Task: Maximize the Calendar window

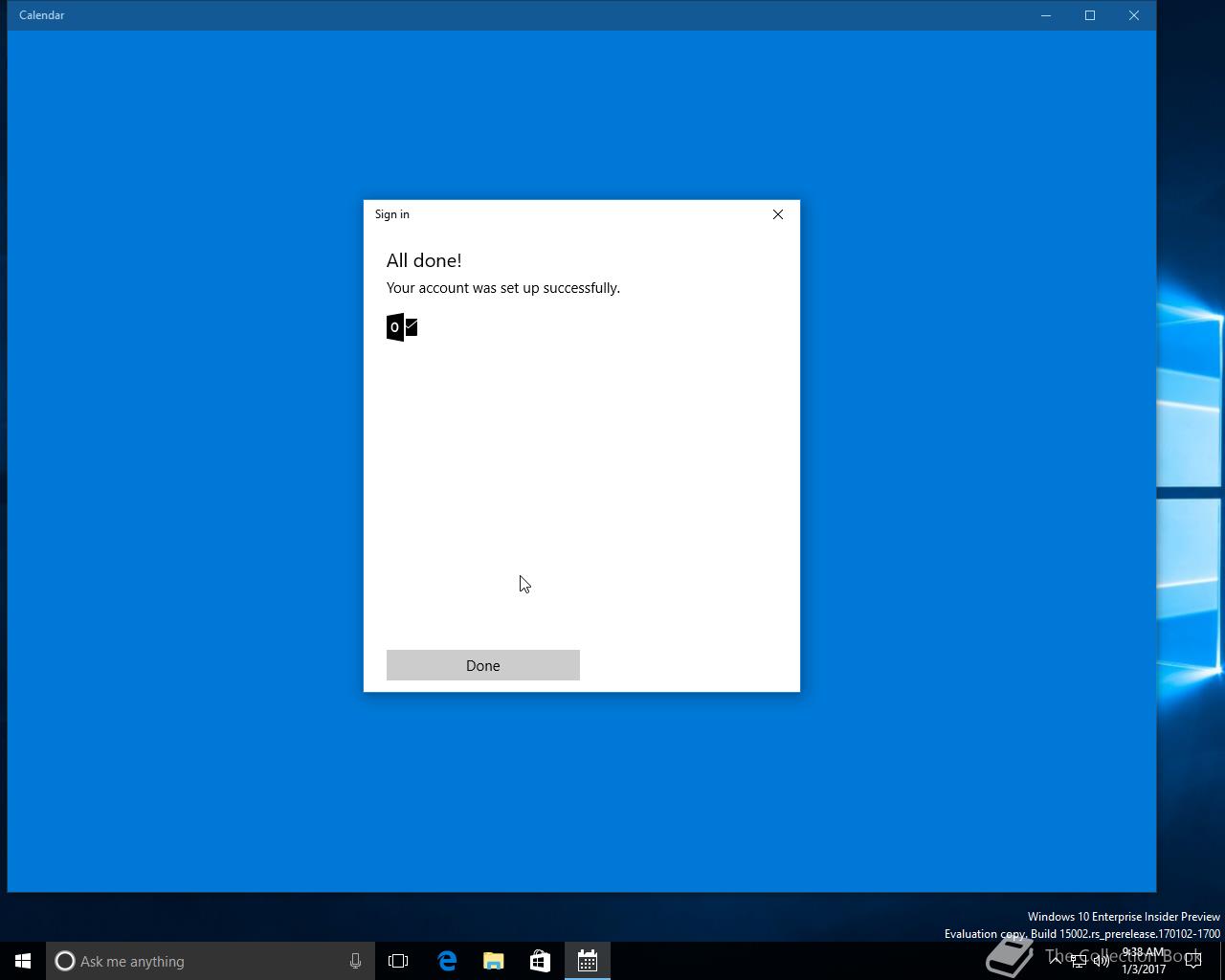Action: [x=1090, y=15]
